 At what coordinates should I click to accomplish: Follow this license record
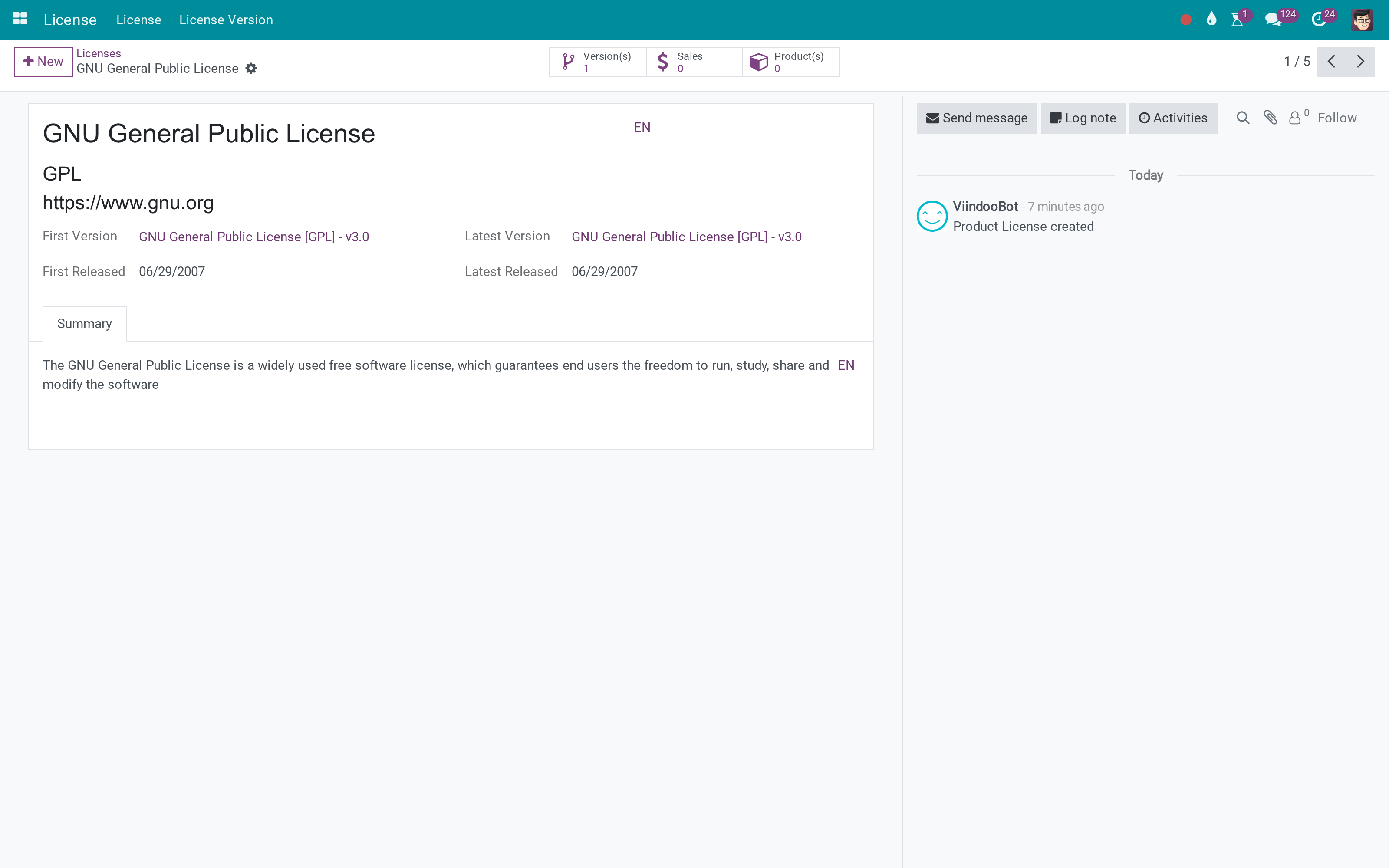coord(1337,118)
